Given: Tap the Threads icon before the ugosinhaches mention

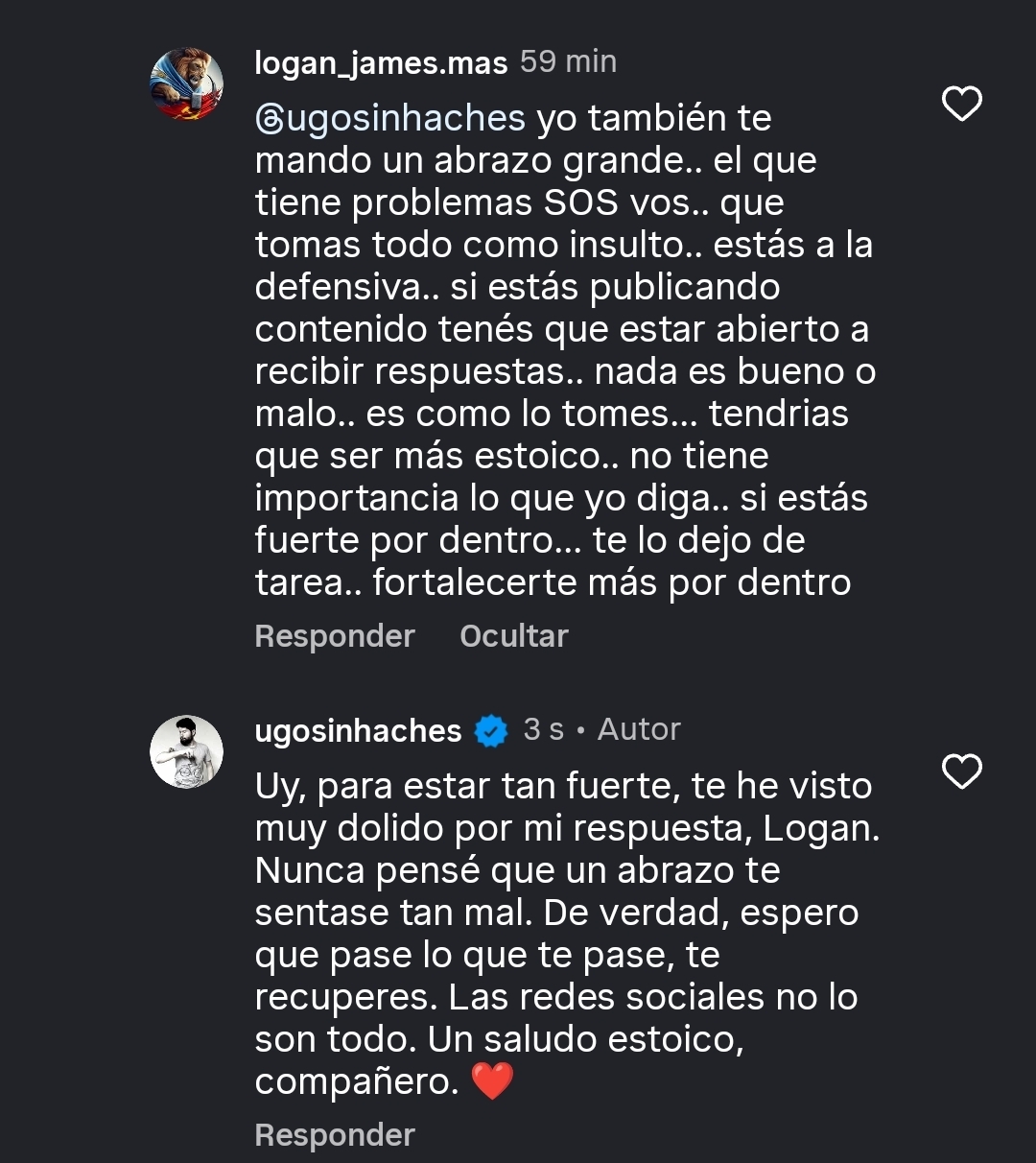Looking at the screenshot, I should click(x=268, y=119).
